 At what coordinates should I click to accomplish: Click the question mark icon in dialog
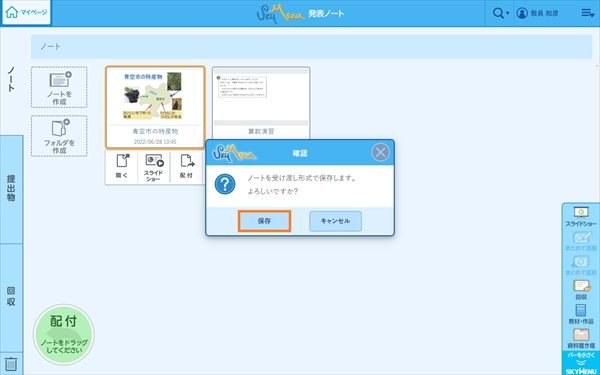point(225,184)
